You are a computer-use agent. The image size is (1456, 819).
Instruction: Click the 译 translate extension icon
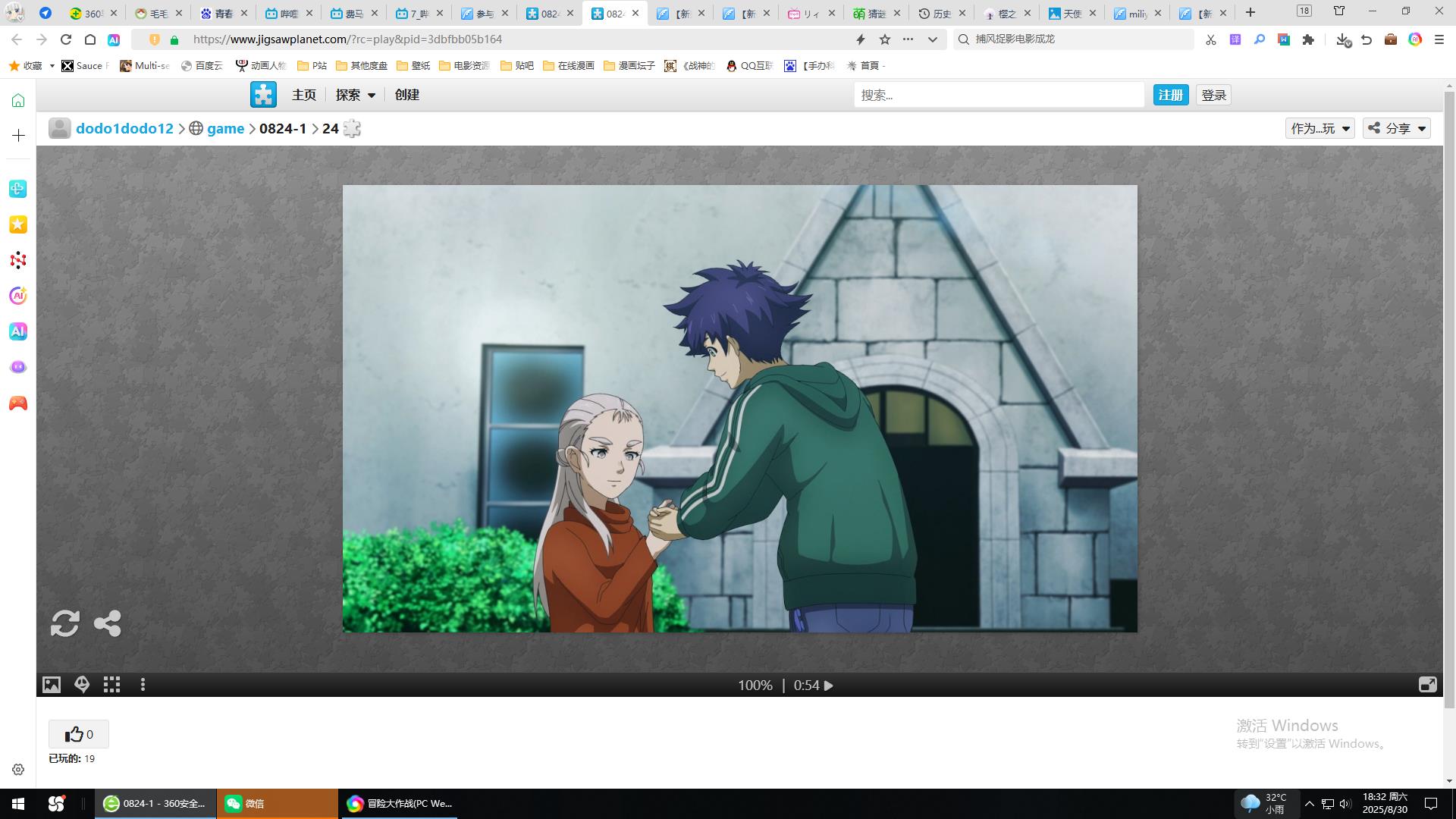pos(1235,39)
